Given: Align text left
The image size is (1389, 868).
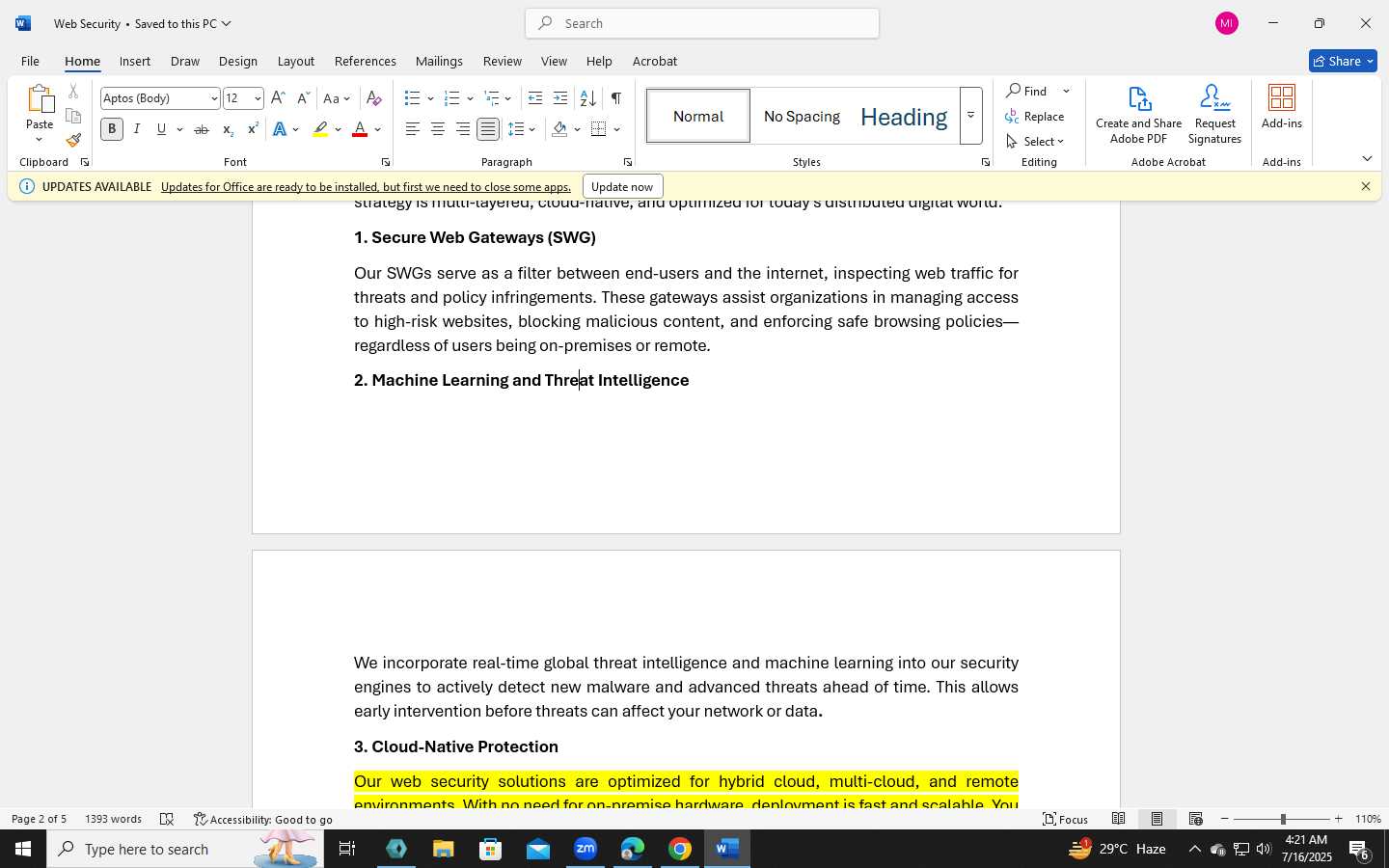Looking at the screenshot, I should 413,129.
